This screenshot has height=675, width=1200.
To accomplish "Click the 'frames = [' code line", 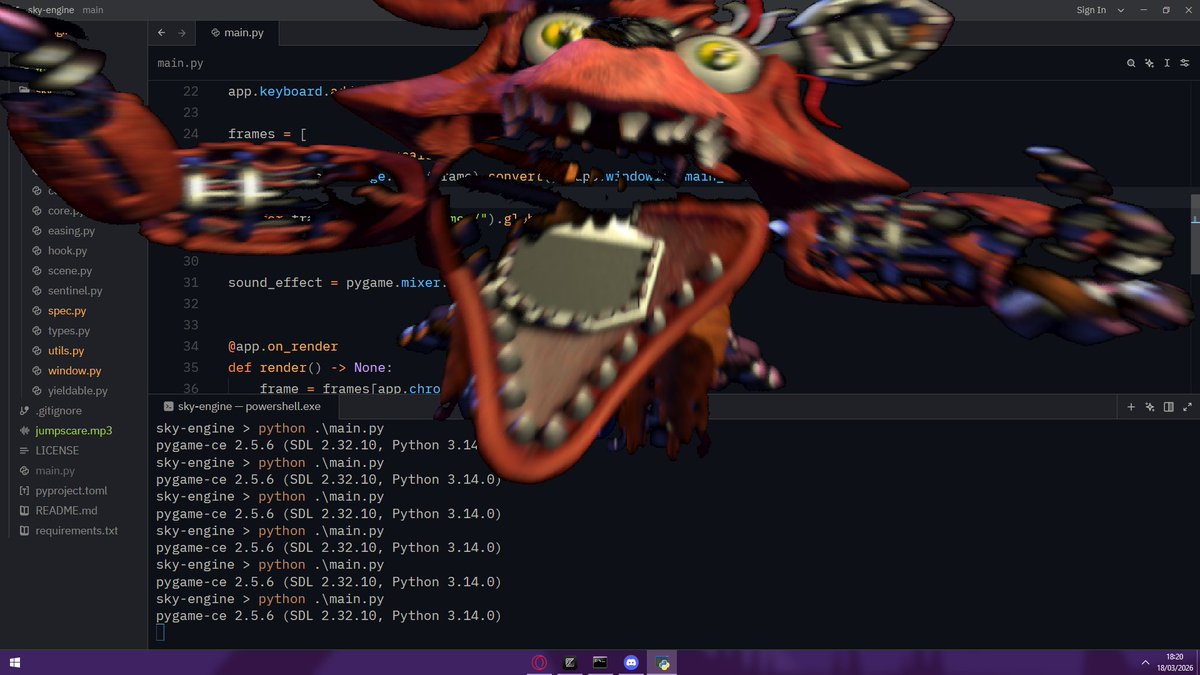I will pyautogui.click(x=267, y=134).
